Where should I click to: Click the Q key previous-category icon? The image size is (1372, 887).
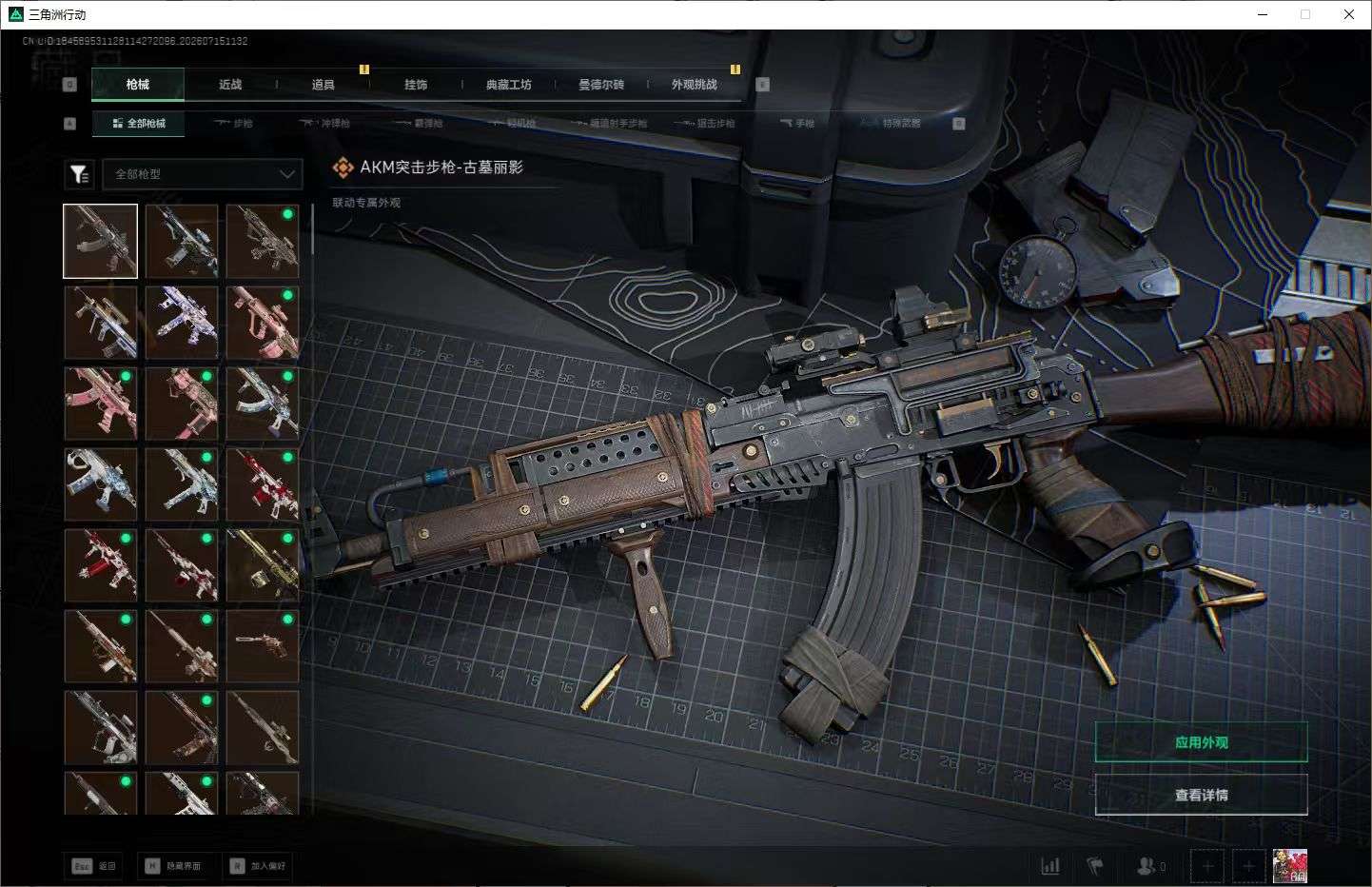69,85
